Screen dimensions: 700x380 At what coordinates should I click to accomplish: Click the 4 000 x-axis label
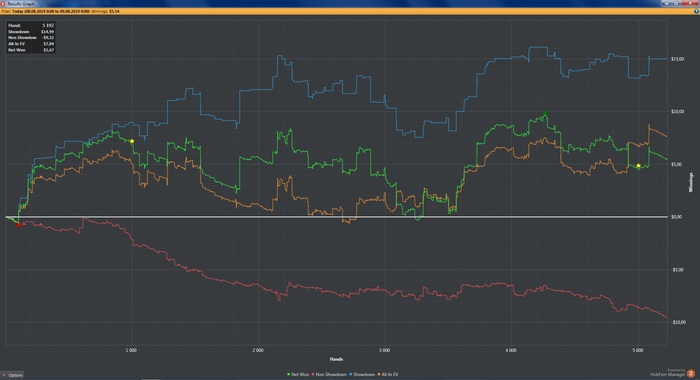[x=511, y=351]
